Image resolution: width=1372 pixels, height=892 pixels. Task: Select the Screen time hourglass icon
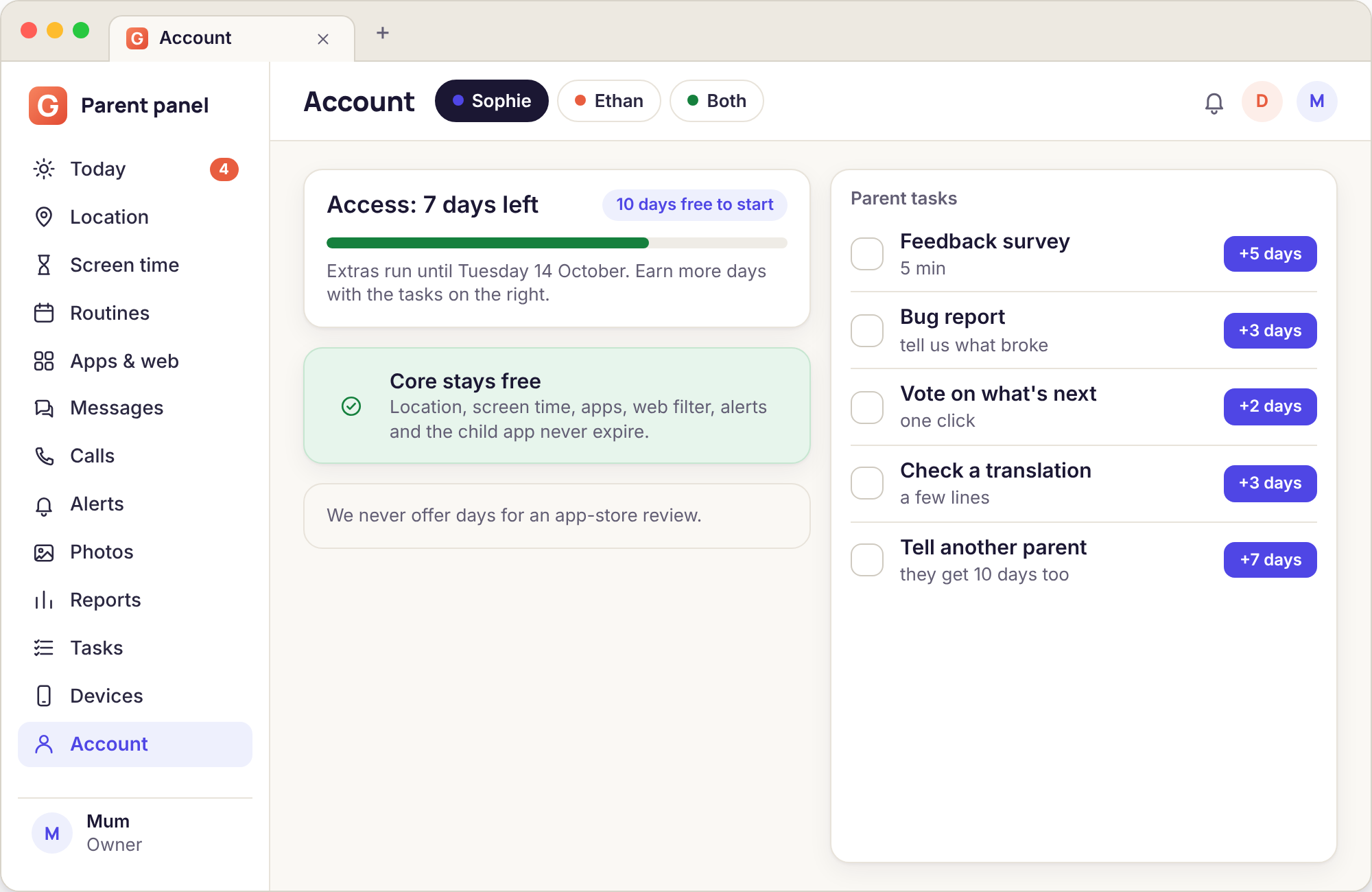(x=44, y=265)
